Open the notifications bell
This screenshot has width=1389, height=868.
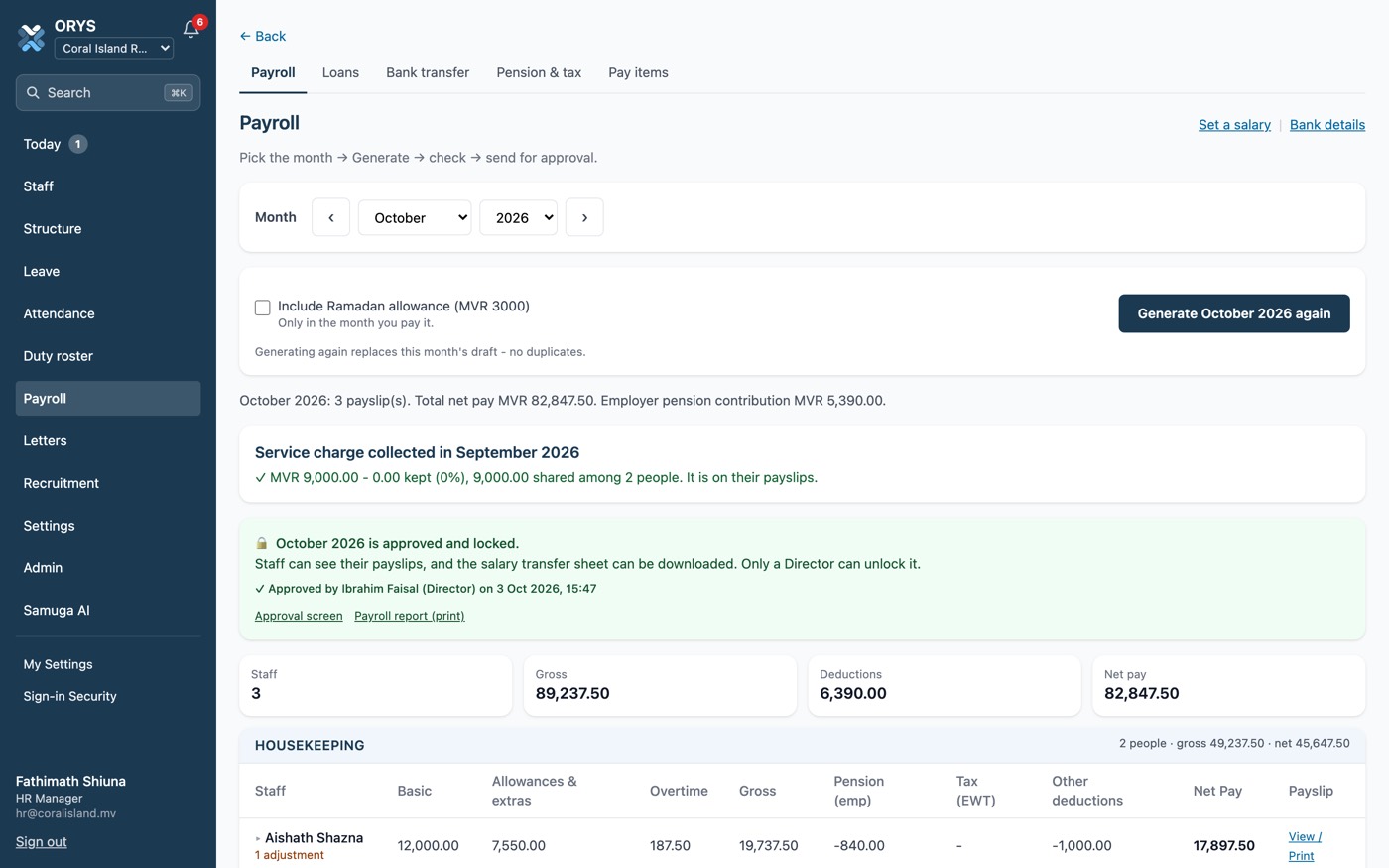191,28
